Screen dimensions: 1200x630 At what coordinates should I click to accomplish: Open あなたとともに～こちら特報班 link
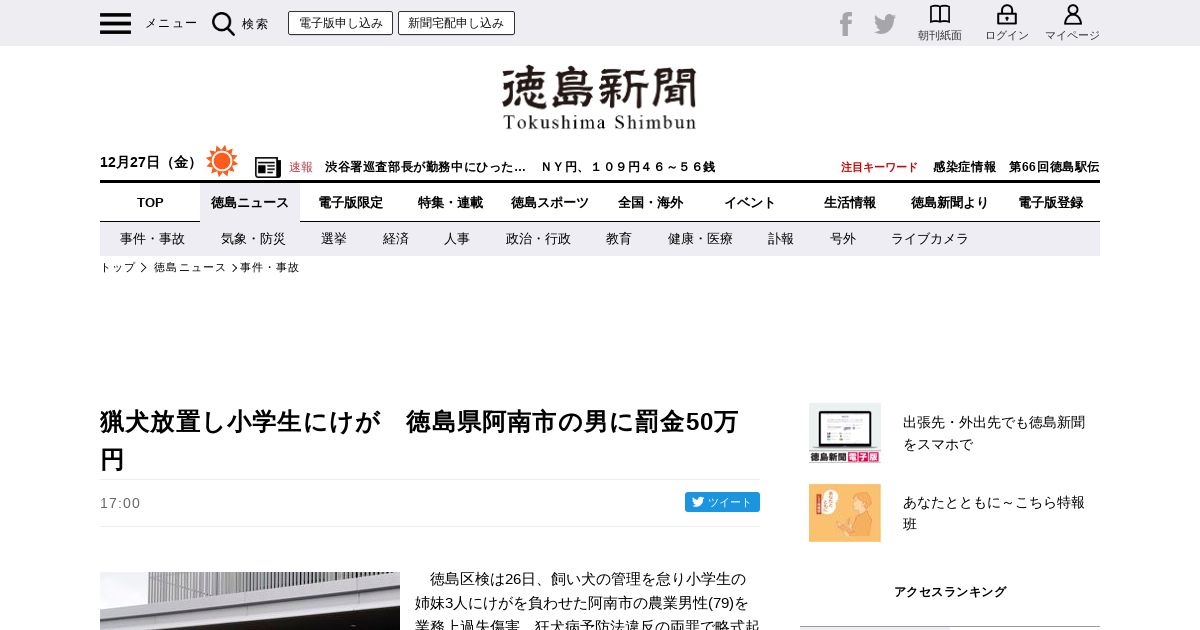pyautogui.click(x=994, y=513)
